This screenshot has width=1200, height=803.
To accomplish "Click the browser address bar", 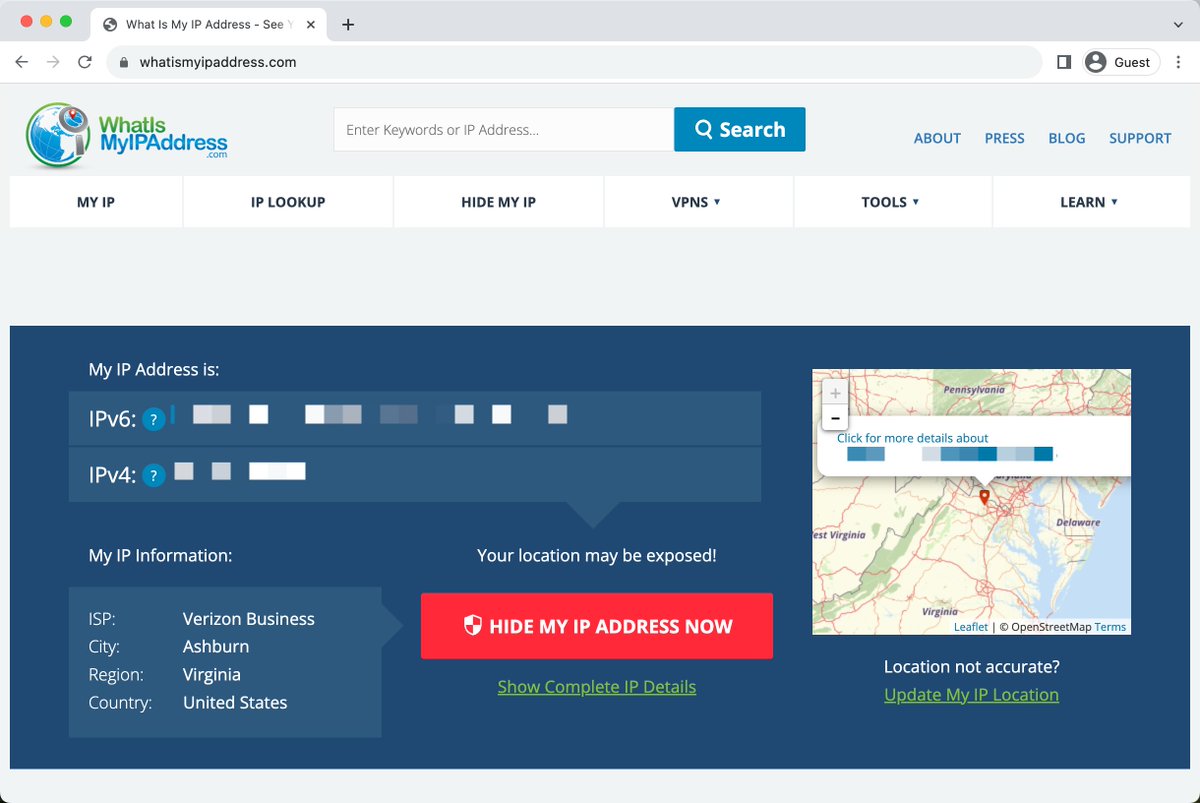I will (x=574, y=62).
